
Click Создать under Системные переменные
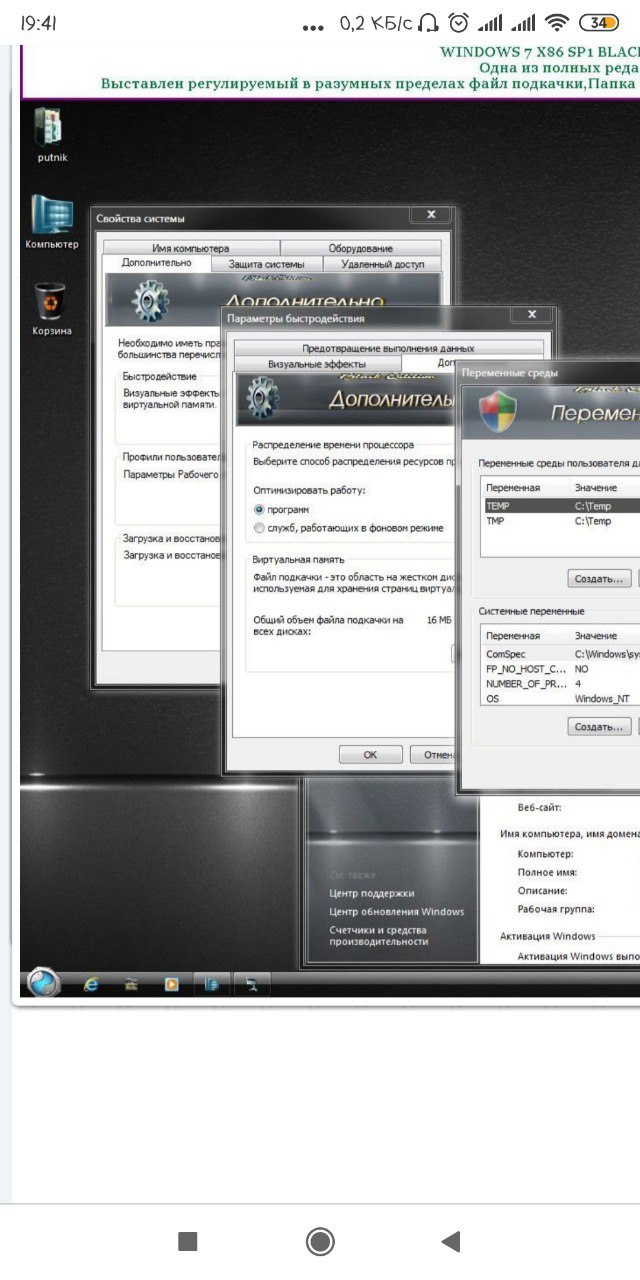(x=600, y=727)
